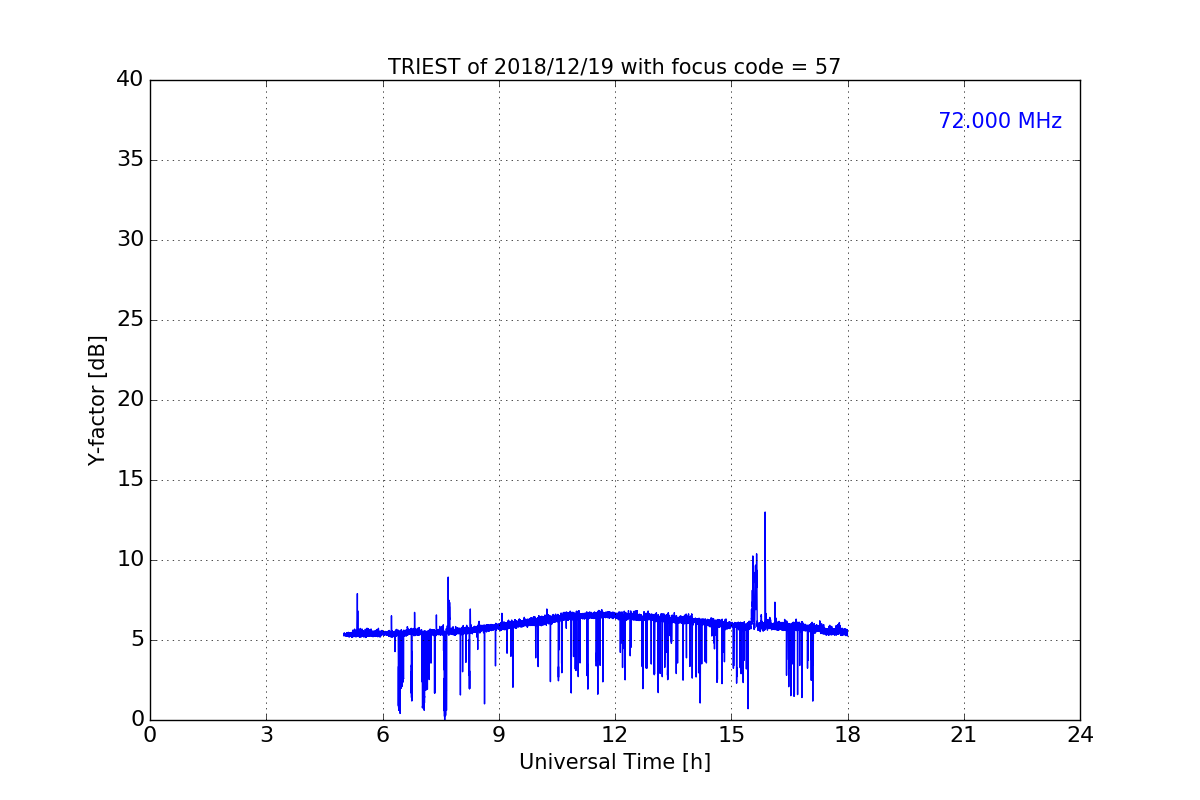Click the X-axis tick value "24"

click(1080, 735)
